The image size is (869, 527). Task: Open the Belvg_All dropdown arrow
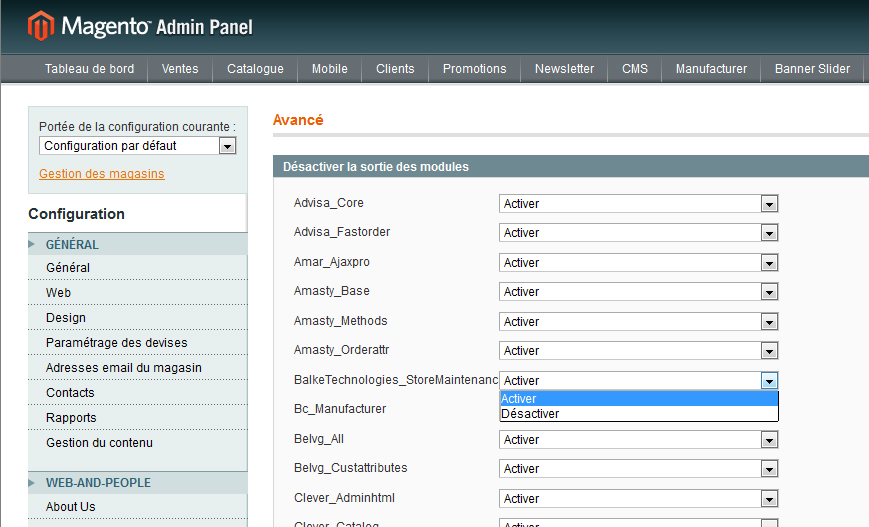769,440
